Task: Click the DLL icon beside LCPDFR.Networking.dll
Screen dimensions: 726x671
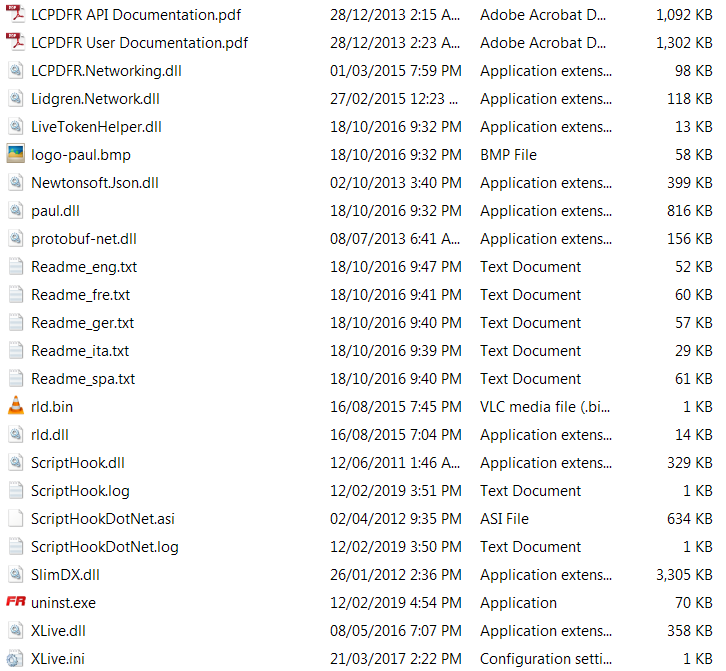Action: 15,70
